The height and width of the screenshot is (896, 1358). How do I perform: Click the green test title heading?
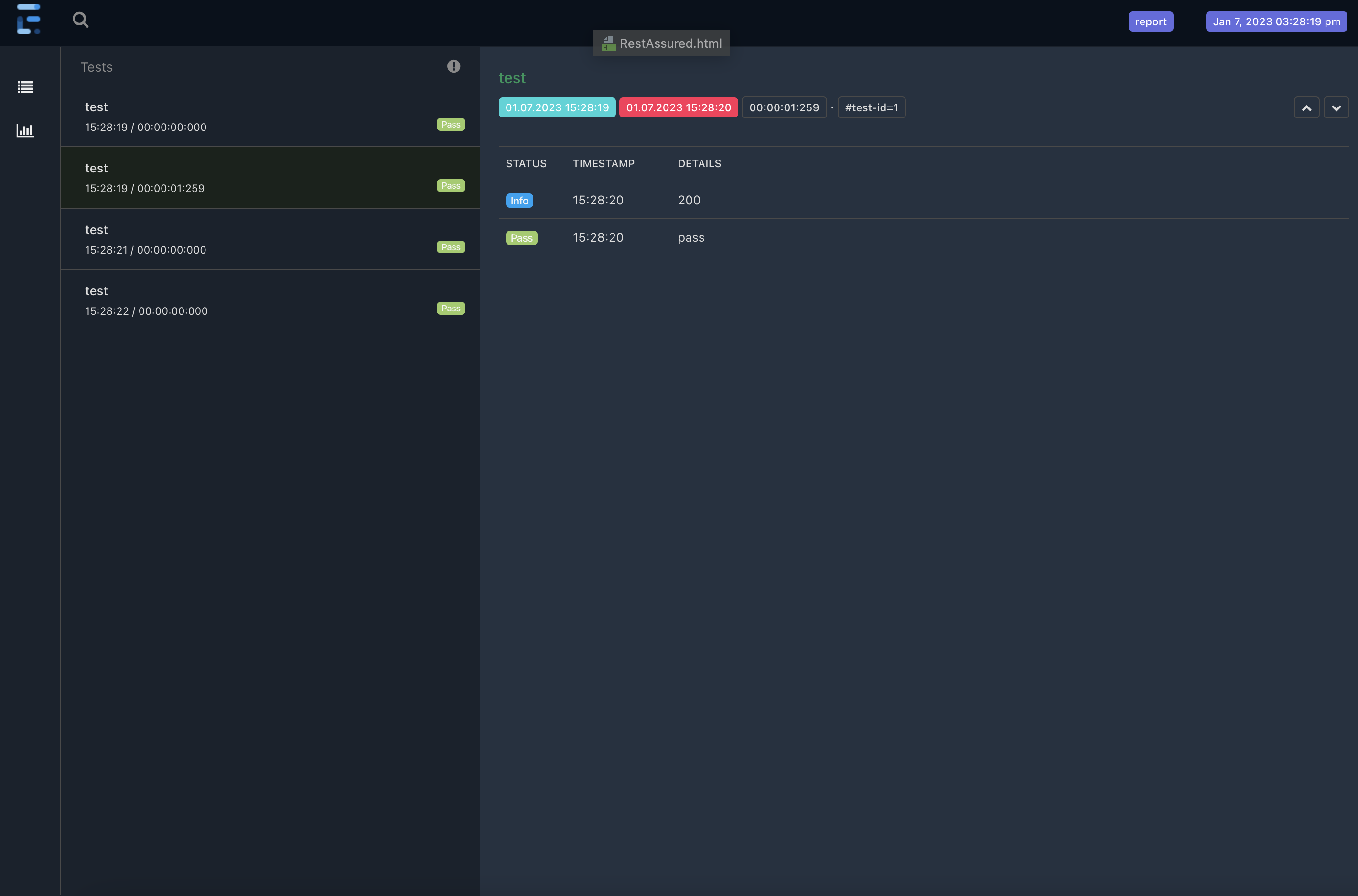[512, 78]
